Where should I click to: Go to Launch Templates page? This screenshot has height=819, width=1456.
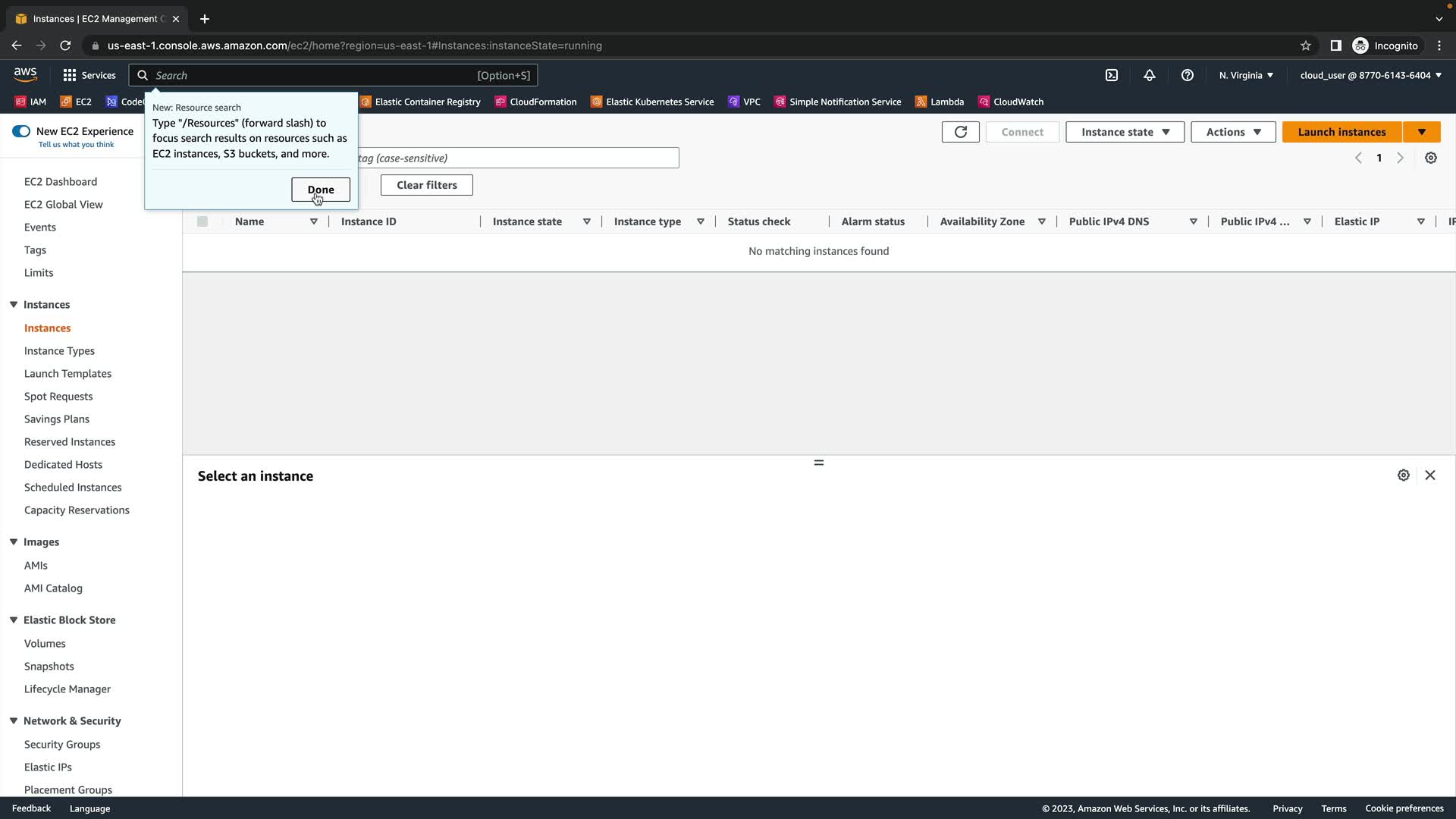67,374
